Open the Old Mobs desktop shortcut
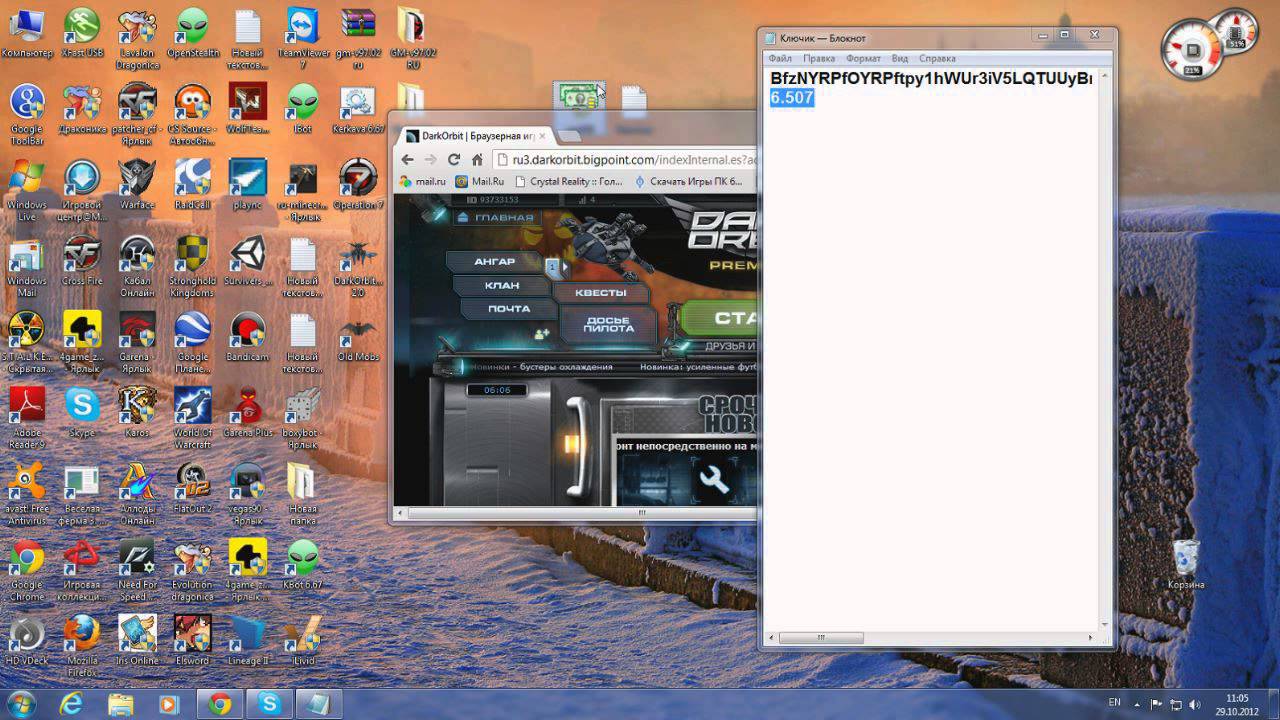Image resolution: width=1280 pixels, height=720 pixels. coord(357,336)
